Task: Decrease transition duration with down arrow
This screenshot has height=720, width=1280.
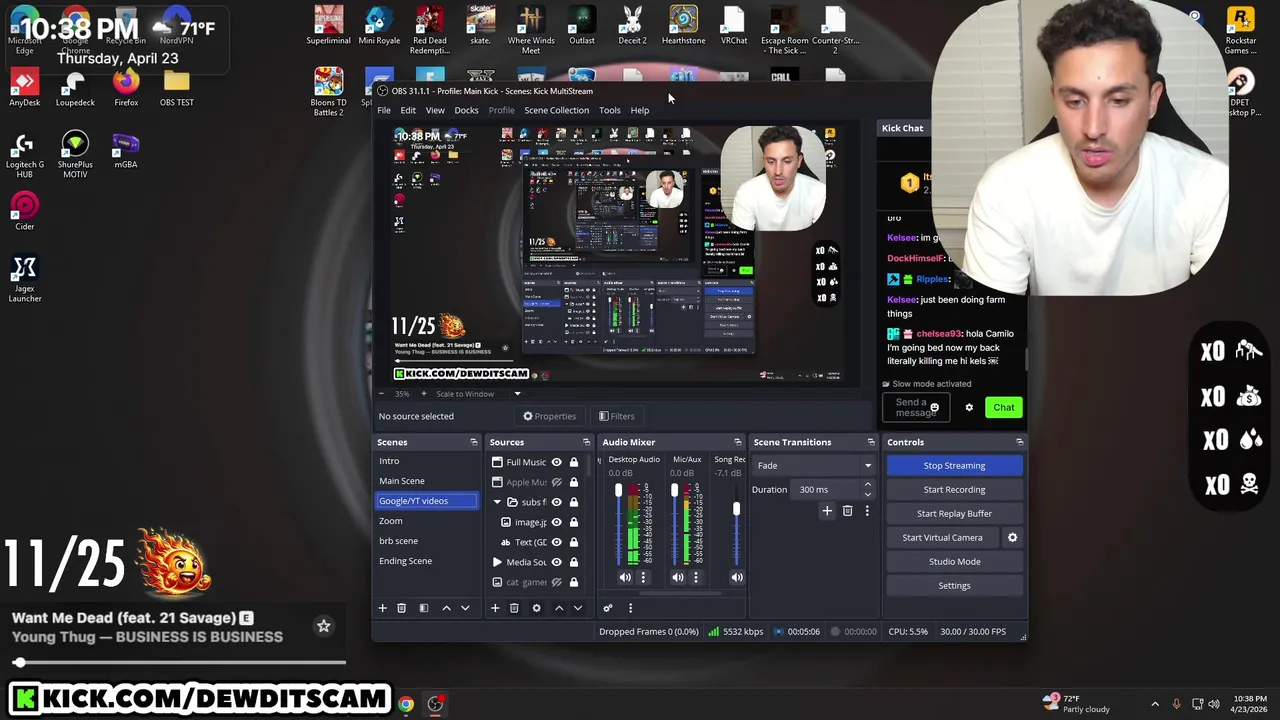Action: (867, 494)
